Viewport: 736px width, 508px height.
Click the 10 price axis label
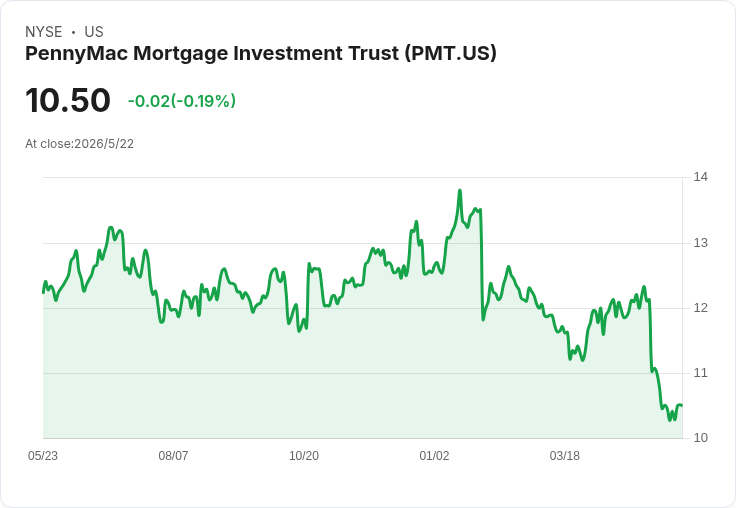point(700,438)
